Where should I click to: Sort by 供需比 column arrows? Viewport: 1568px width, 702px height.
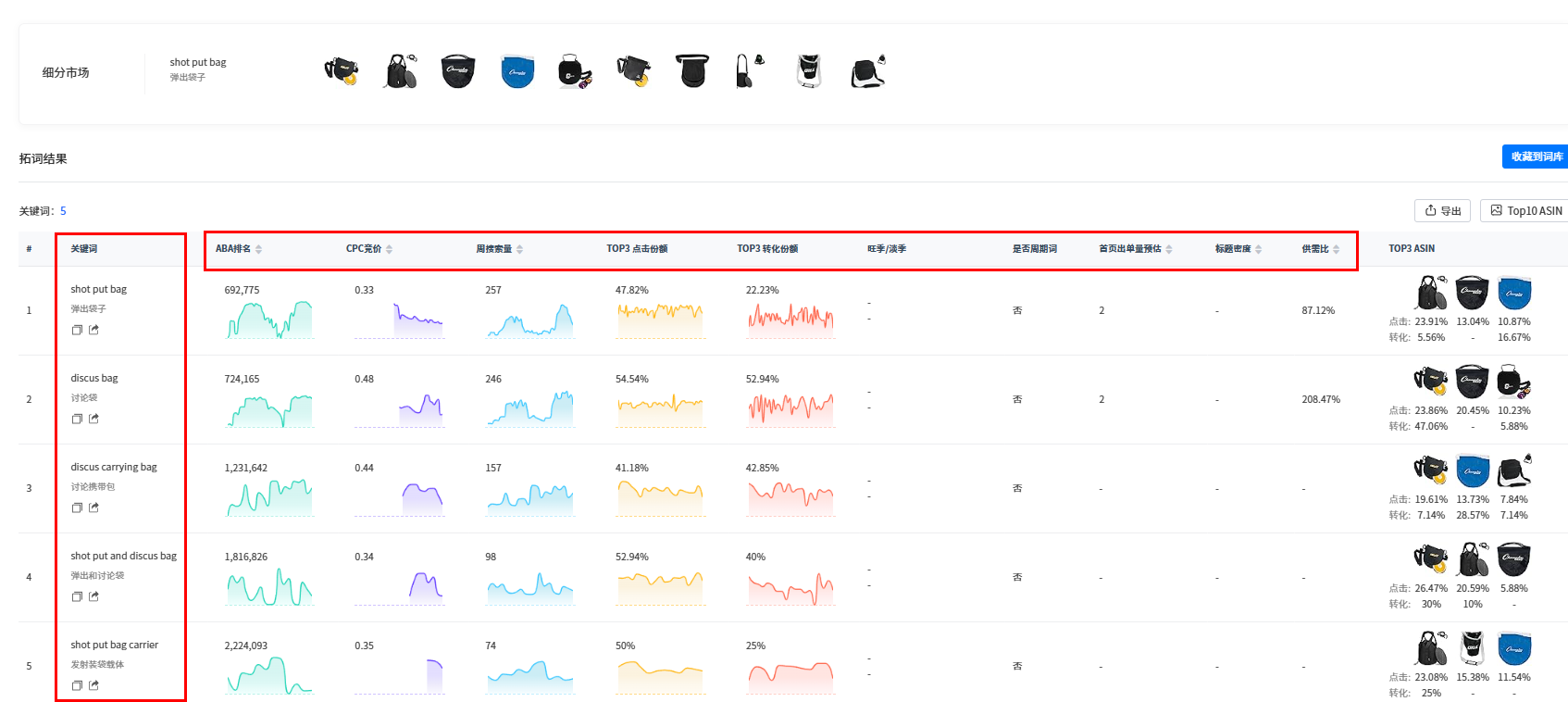point(1337,249)
